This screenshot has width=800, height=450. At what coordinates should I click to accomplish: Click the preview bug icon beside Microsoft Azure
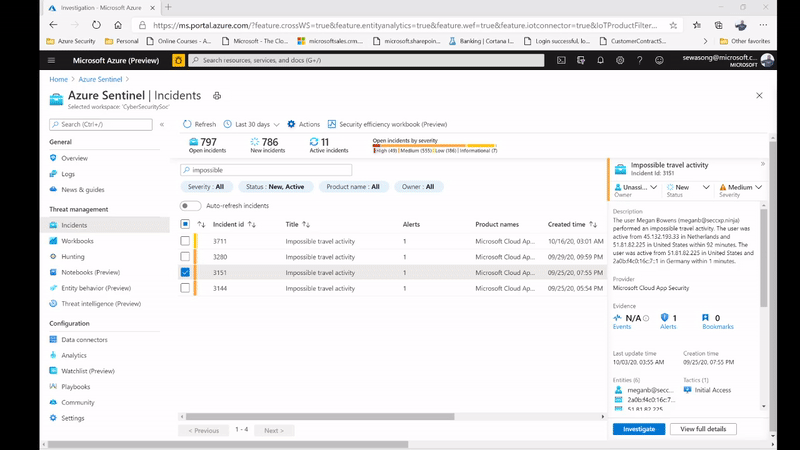click(x=179, y=60)
